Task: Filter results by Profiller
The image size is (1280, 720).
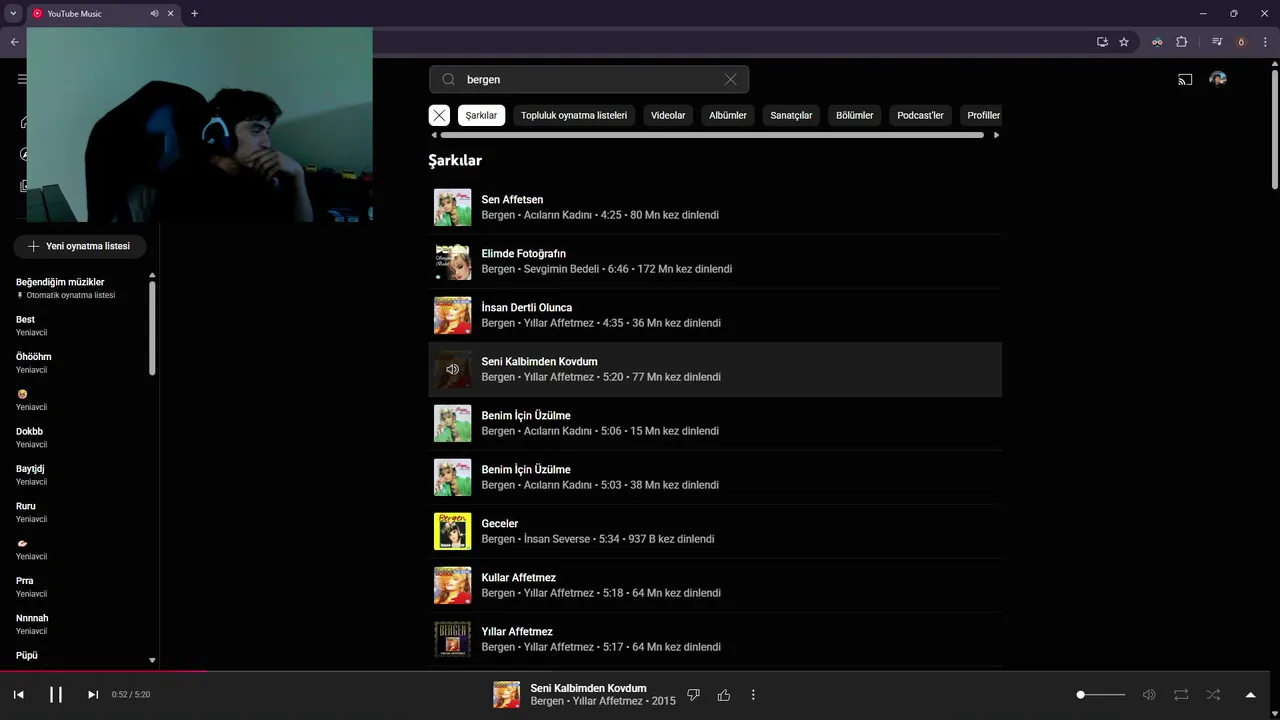Action: [x=983, y=115]
